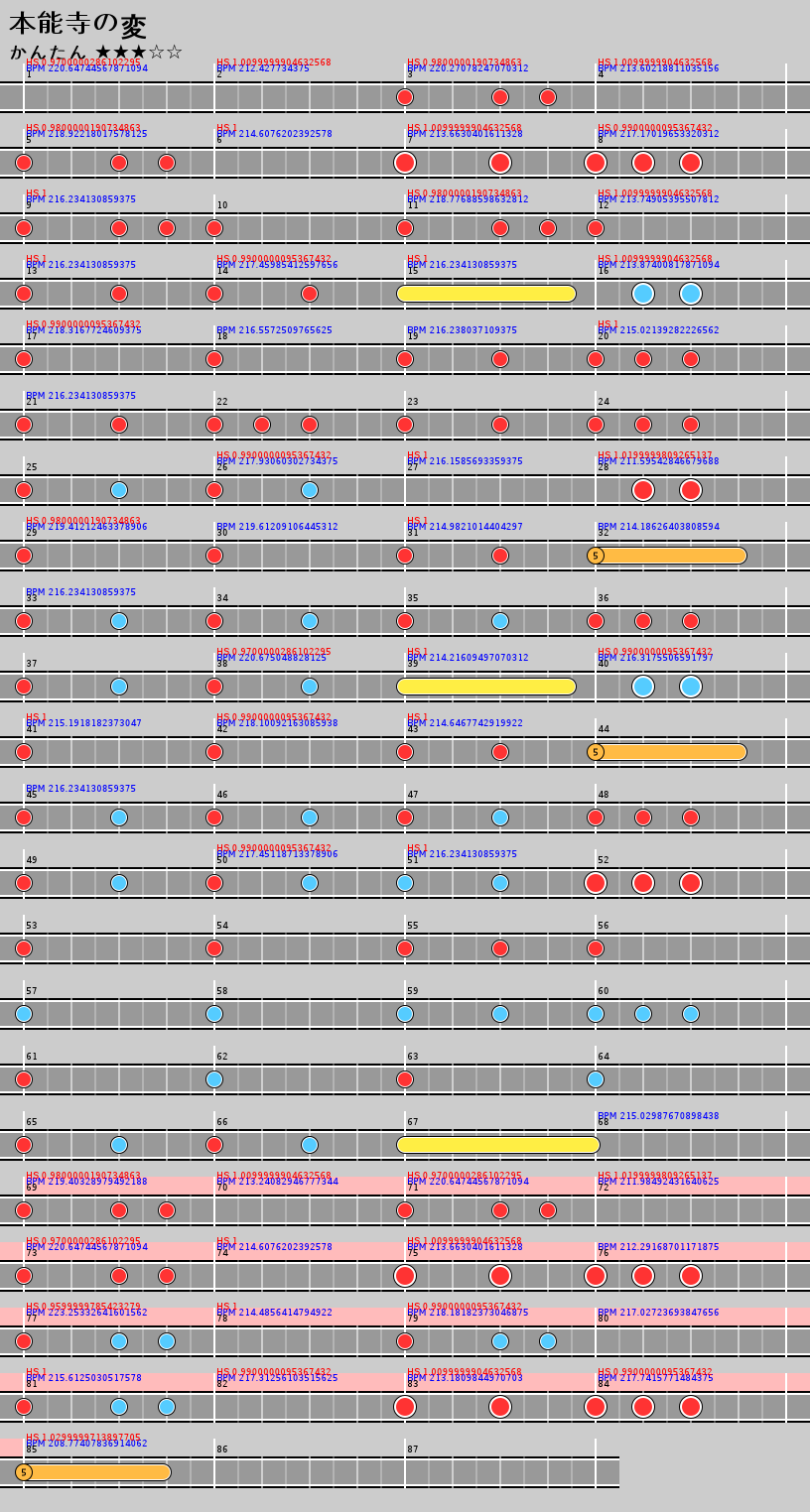This screenshot has height=1512, width=810.
Task: Select the measure 87 number label
Action: (413, 1449)
